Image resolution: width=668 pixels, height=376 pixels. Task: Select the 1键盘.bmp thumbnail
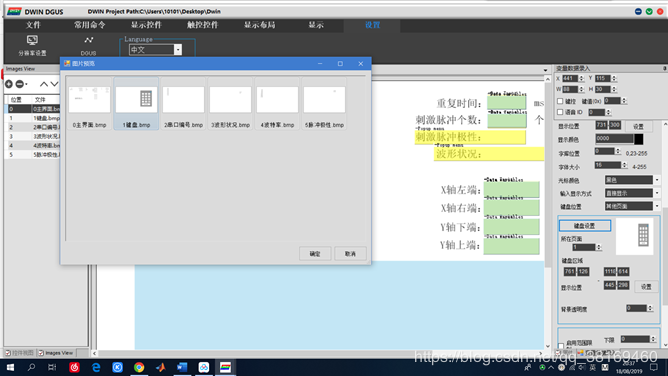pos(136,104)
